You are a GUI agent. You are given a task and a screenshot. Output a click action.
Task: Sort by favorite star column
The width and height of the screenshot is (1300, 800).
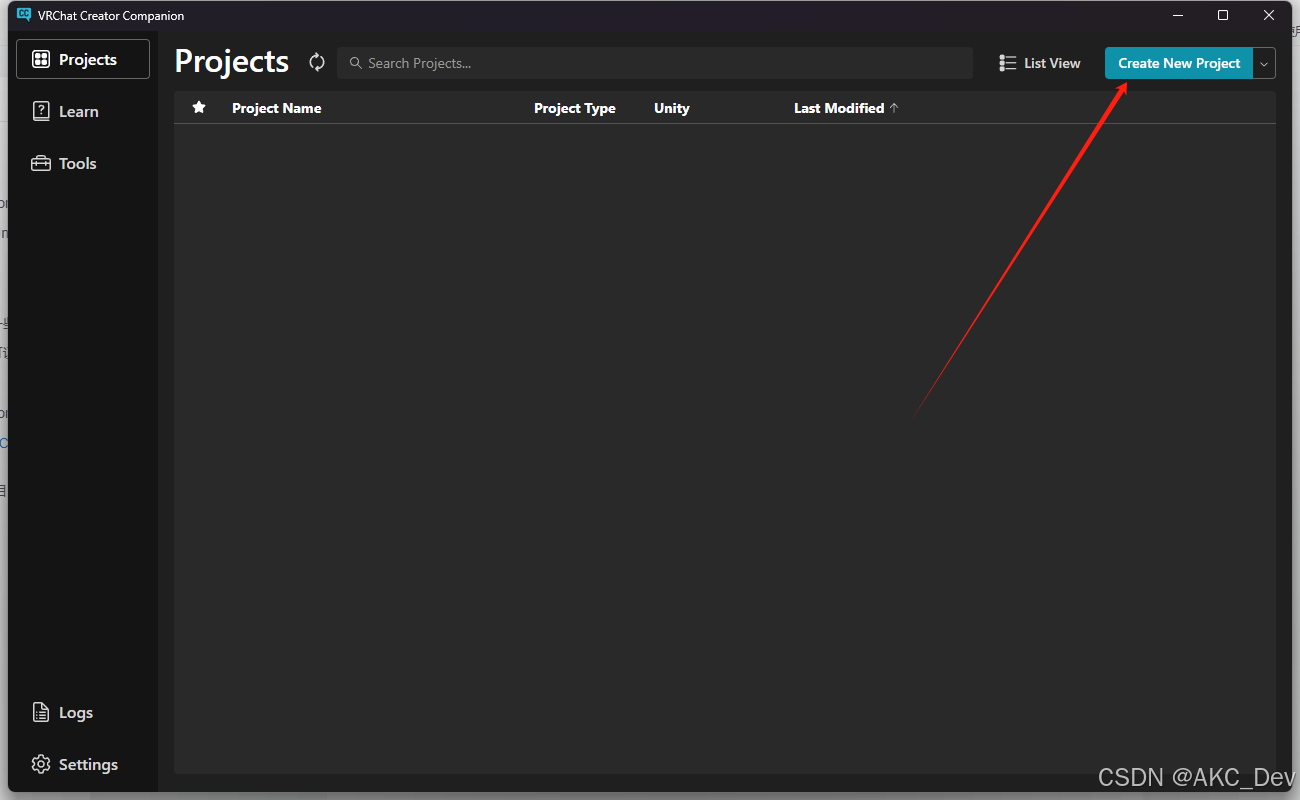(199, 107)
